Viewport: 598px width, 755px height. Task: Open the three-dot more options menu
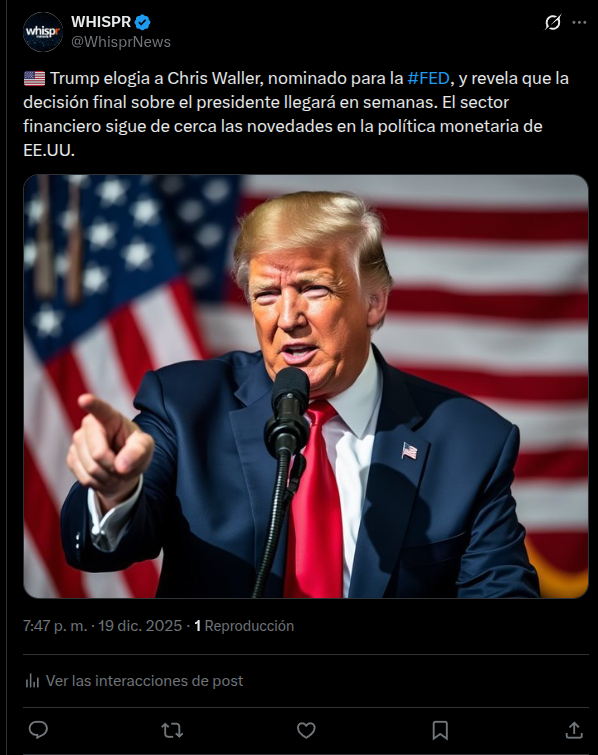click(x=579, y=22)
